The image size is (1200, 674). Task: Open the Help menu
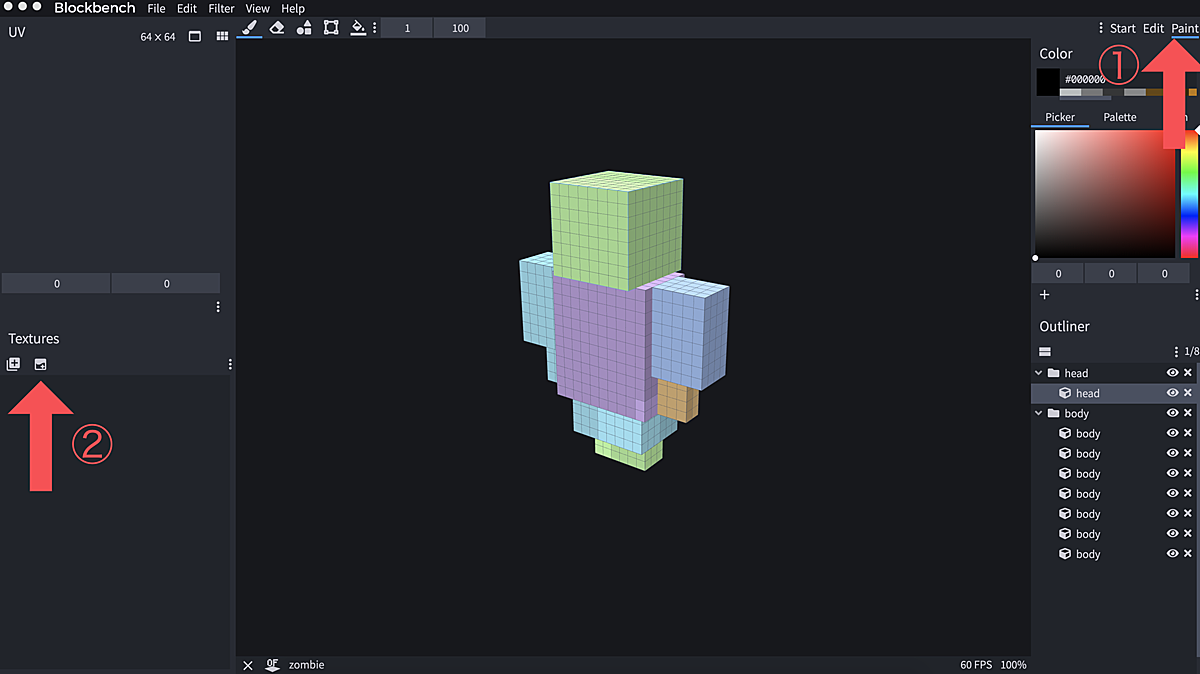[x=293, y=8]
